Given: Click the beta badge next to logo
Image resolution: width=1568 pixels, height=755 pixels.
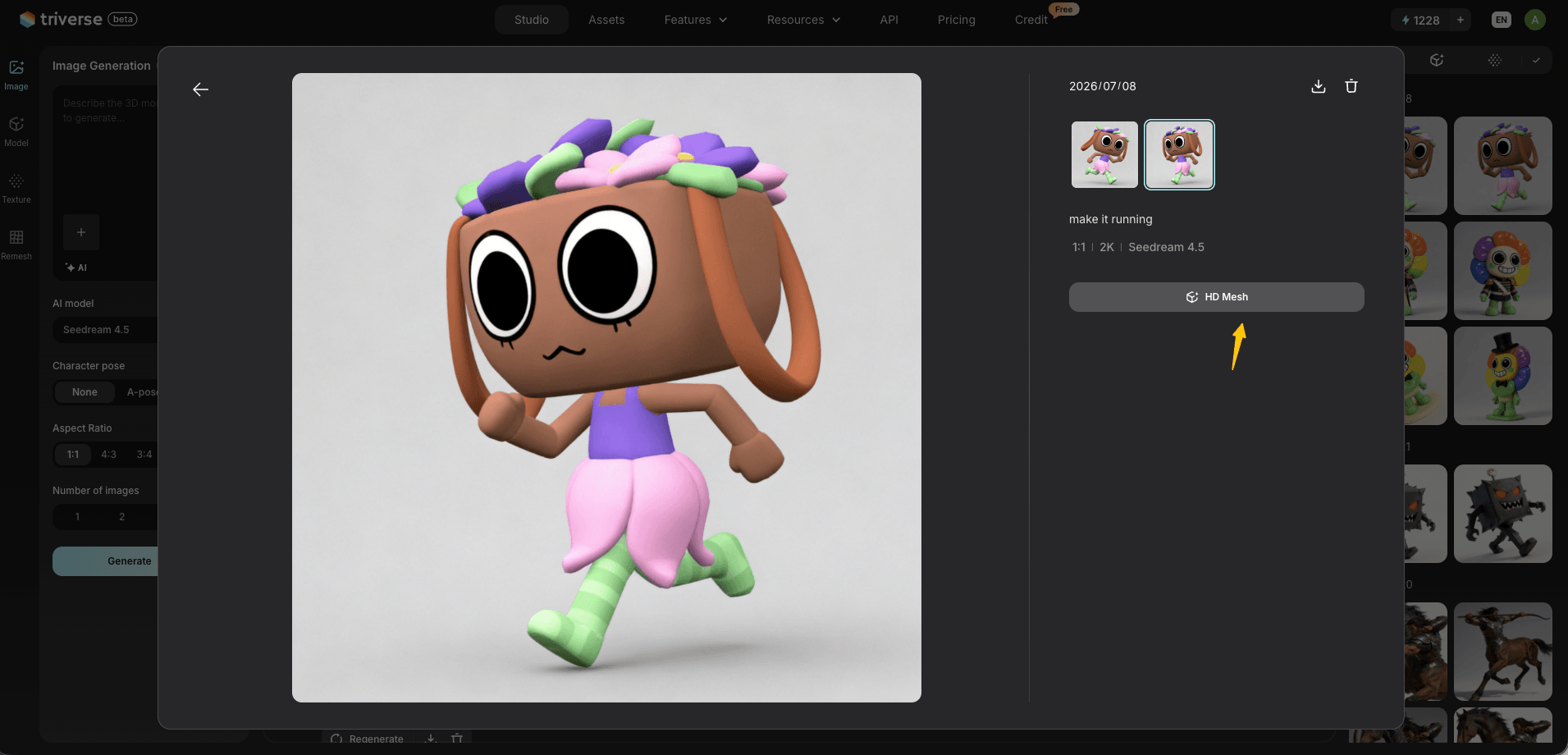Looking at the screenshot, I should (123, 19).
